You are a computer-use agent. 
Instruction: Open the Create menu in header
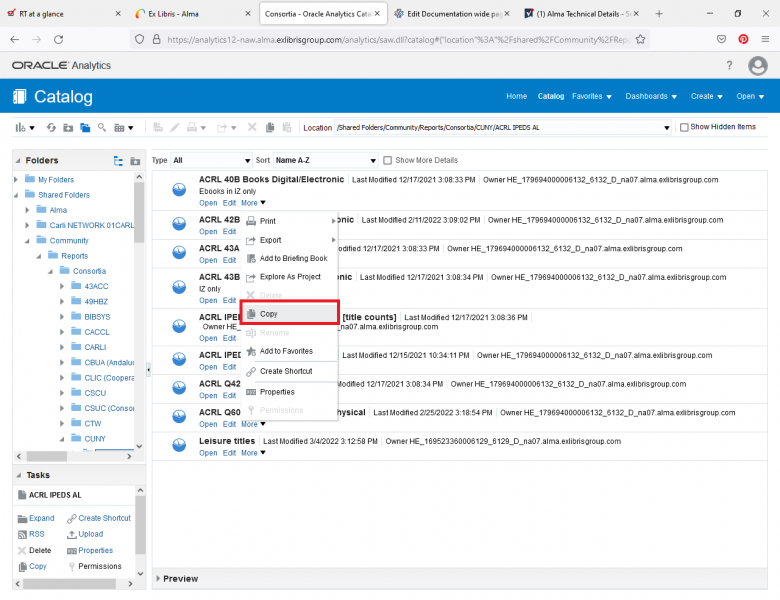point(706,96)
